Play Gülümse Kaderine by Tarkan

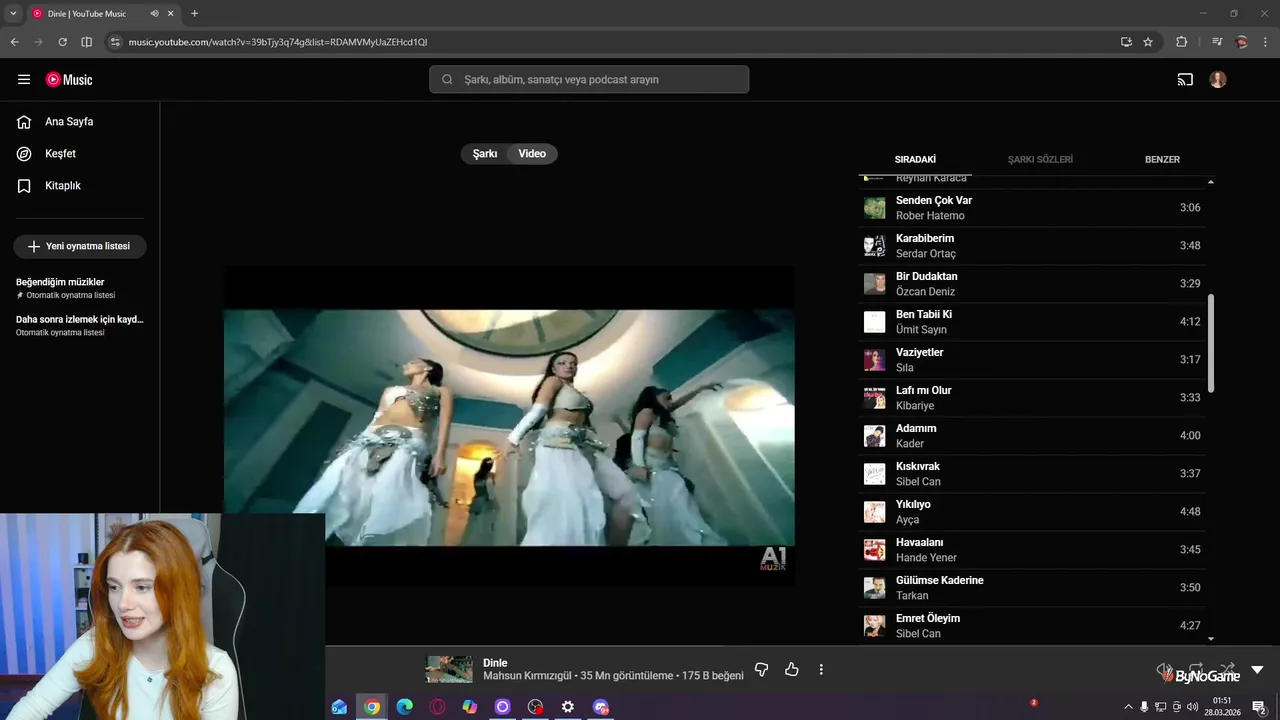click(x=1032, y=588)
